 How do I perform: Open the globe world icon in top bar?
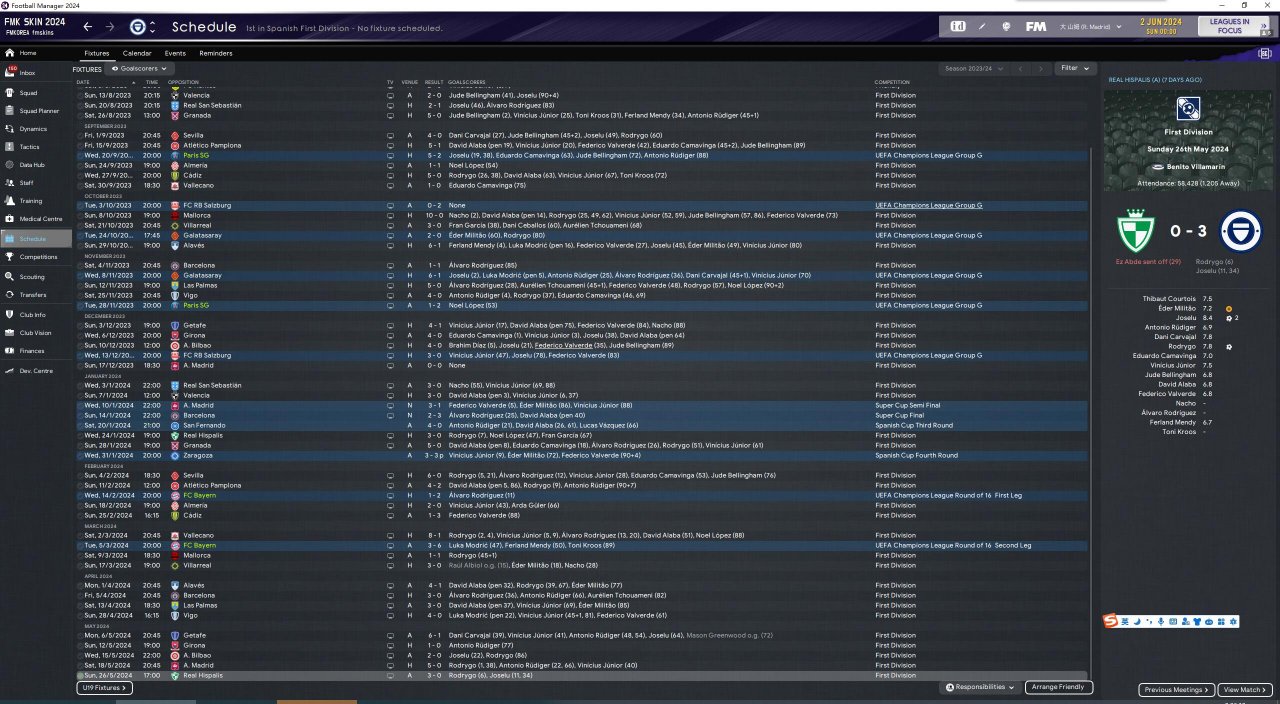(1005, 26)
